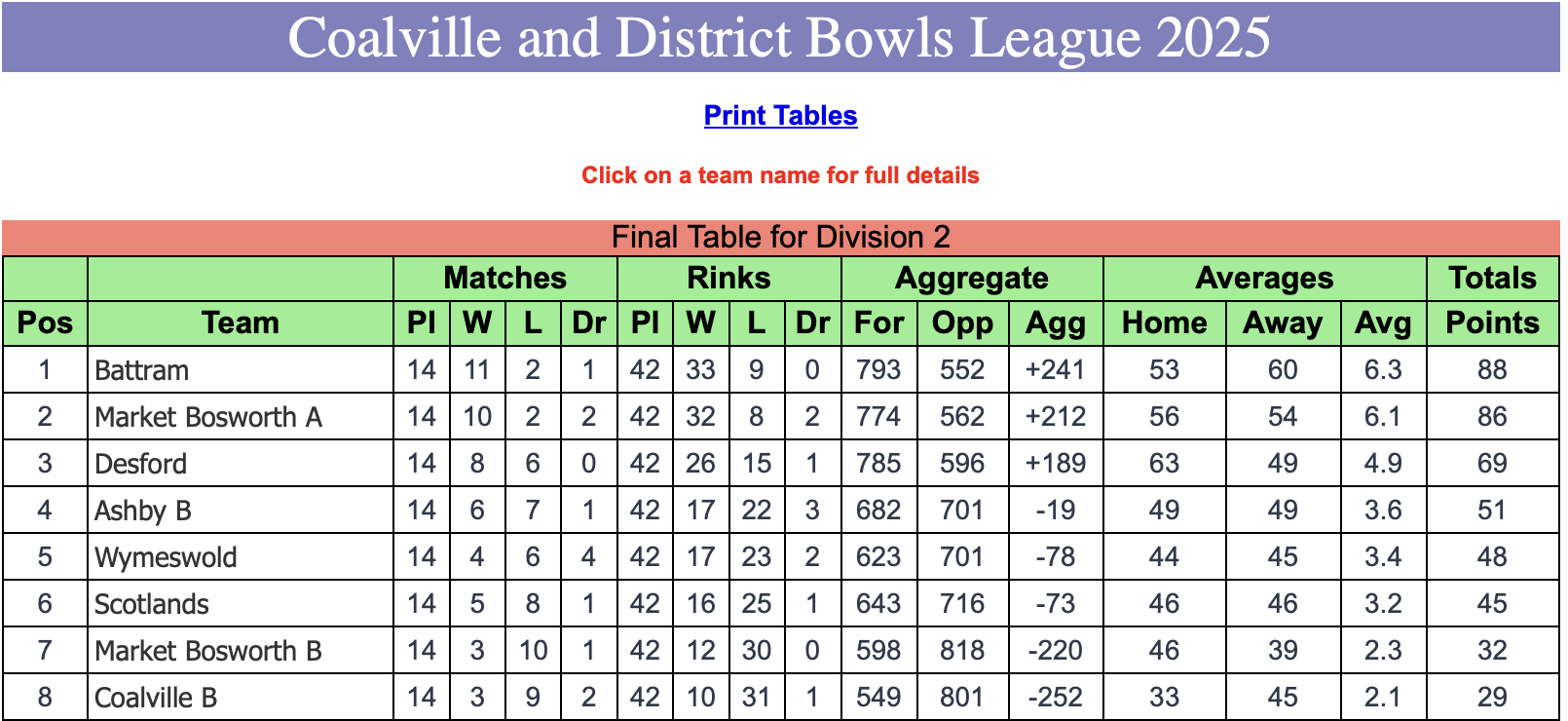Screen dimensions: 1568x721
Task: Open Battram team details
Action: (x=142, y=370)
